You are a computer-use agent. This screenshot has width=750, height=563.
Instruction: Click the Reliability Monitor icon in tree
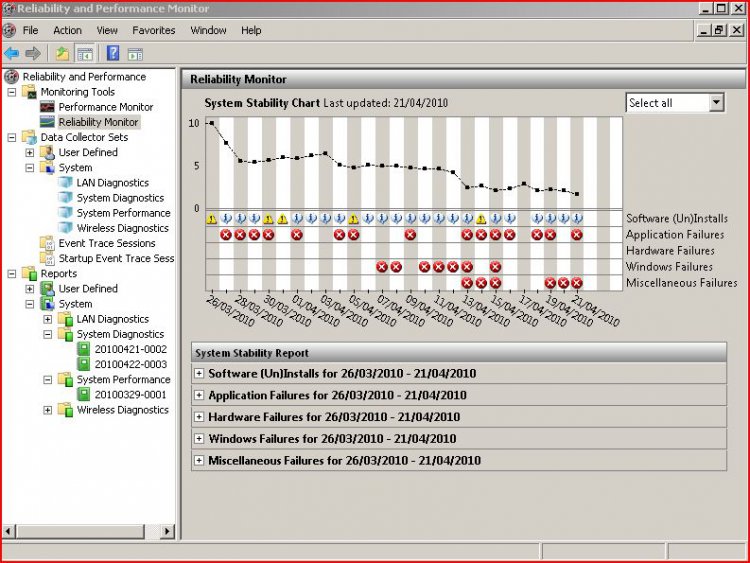click(47, 122)
